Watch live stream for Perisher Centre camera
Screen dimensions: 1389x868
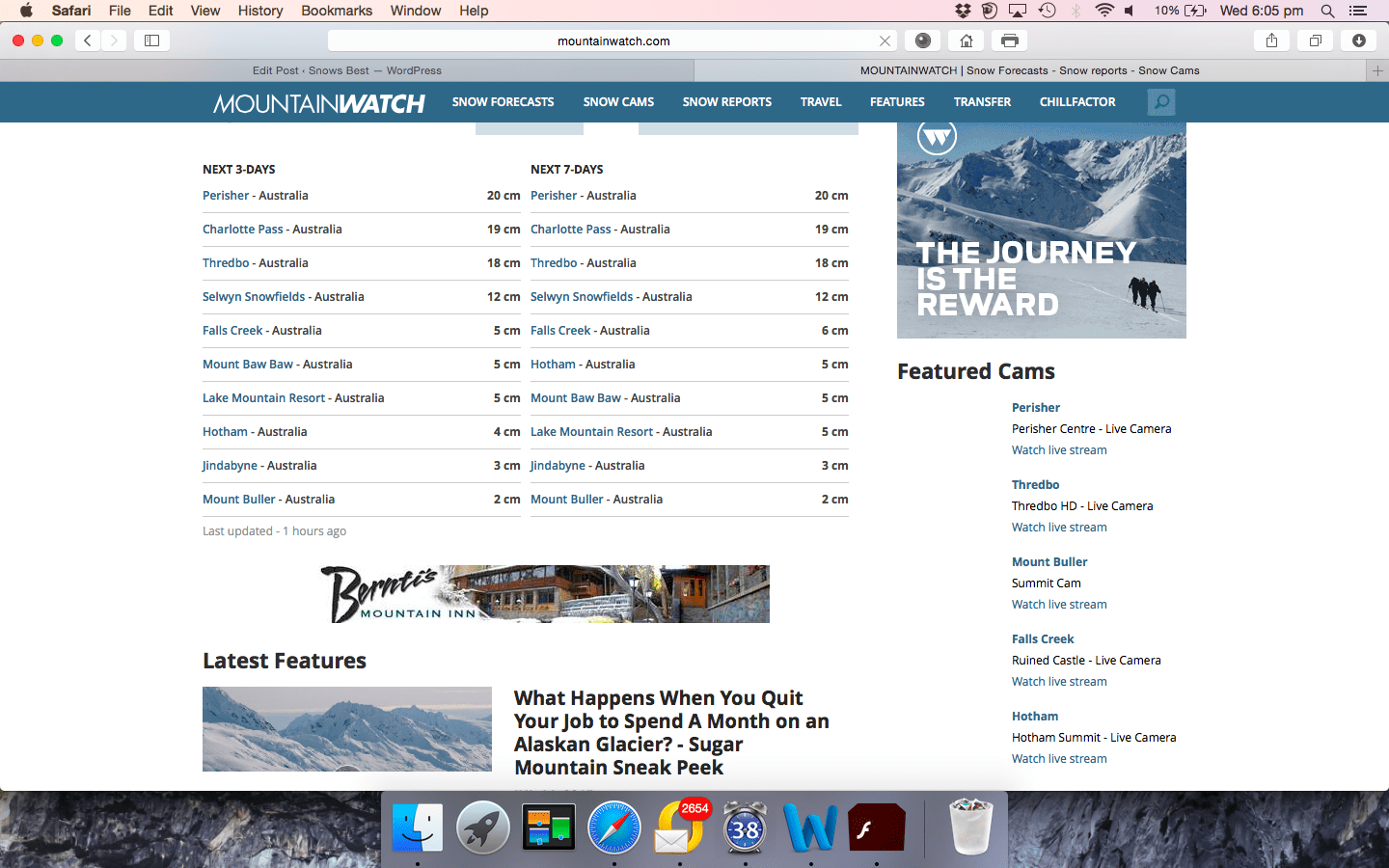[x=1059, y=450]
